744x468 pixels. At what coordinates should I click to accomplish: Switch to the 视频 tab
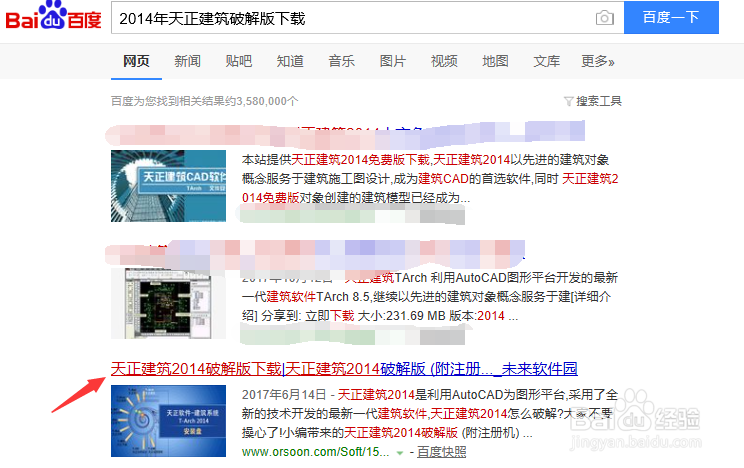(444, 61)
